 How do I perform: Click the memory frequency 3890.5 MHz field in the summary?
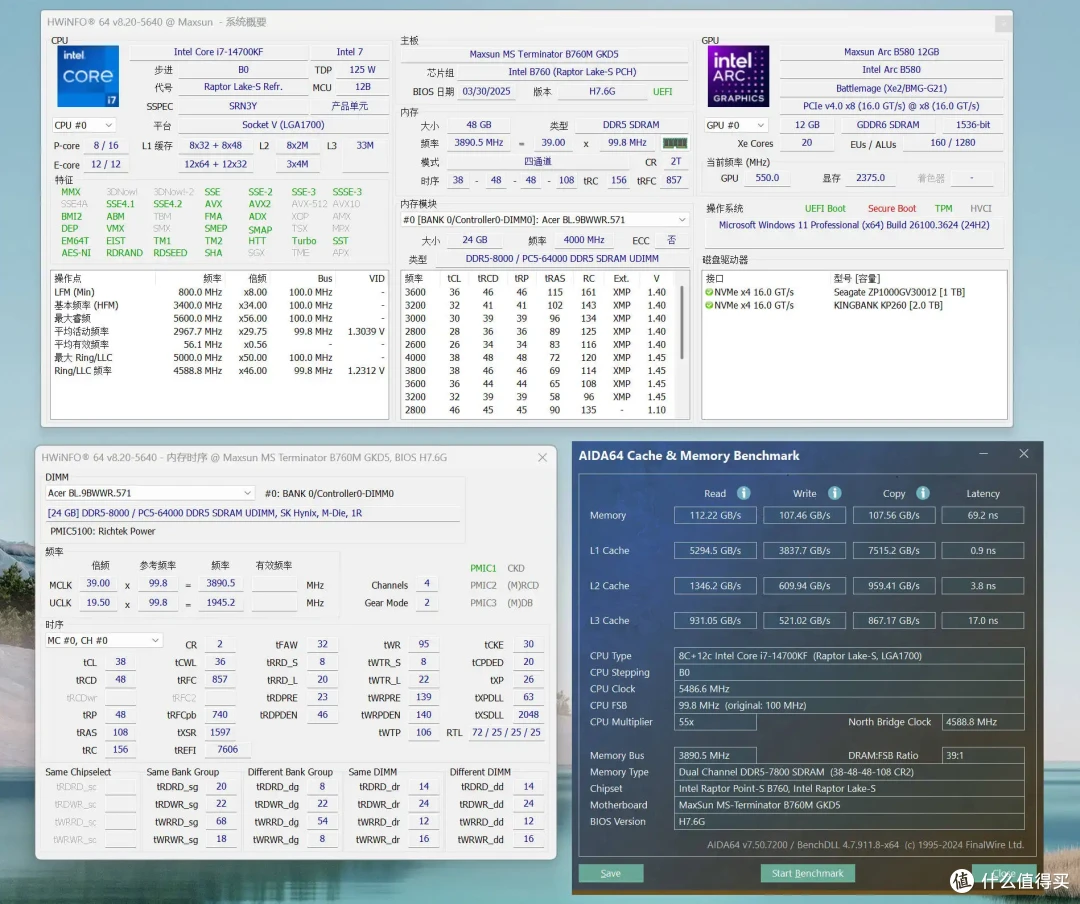(x=479, y=143)
